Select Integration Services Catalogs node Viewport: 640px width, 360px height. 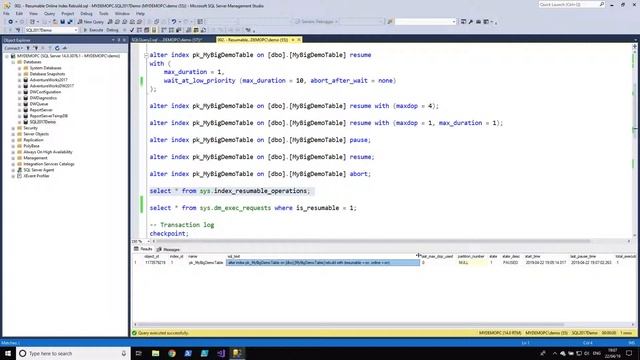[49, 164]
